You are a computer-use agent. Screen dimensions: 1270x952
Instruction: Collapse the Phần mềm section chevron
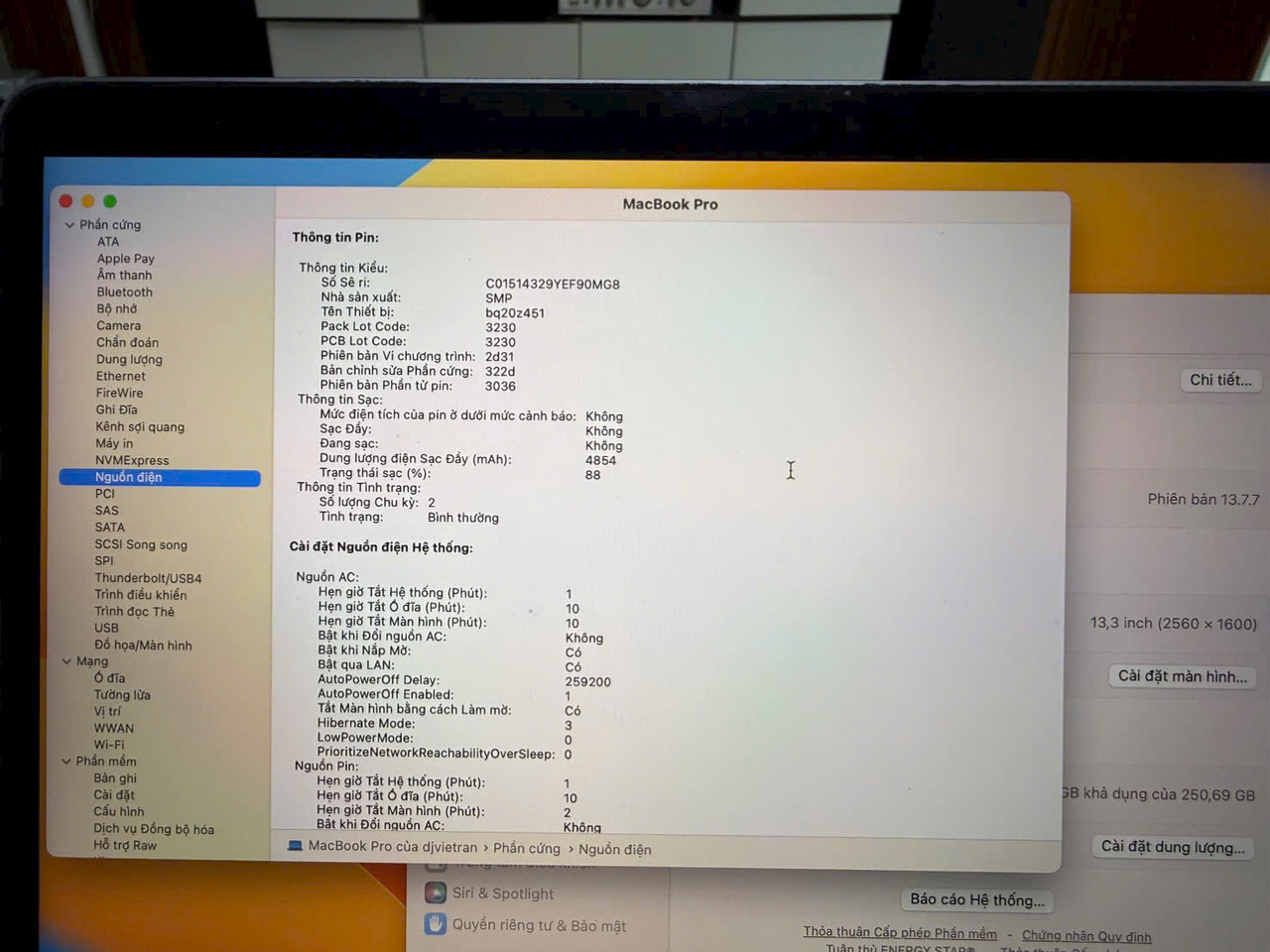[x=66, y=762]
